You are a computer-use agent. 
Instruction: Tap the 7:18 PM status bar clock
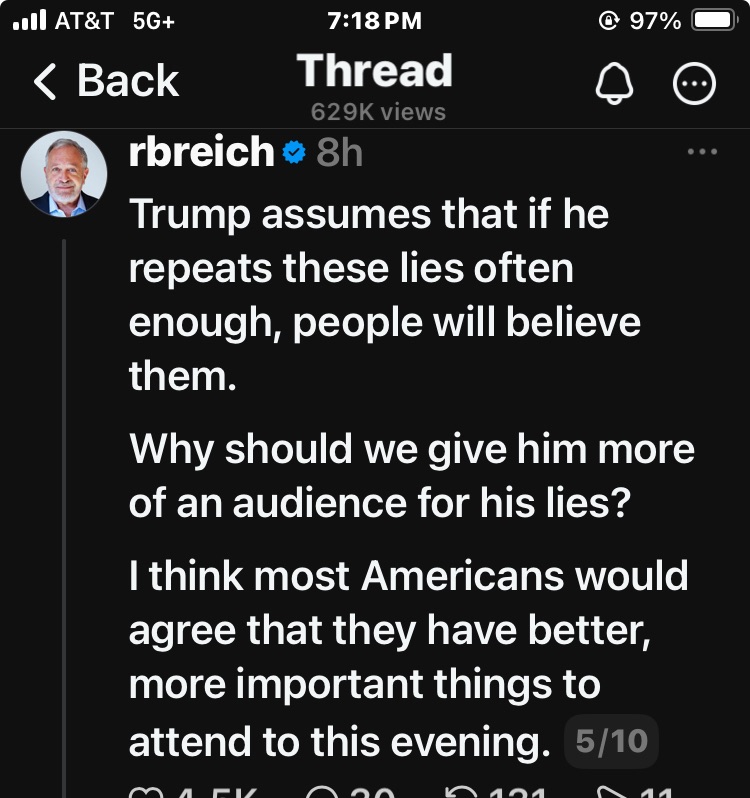click(x=375, y=21)
